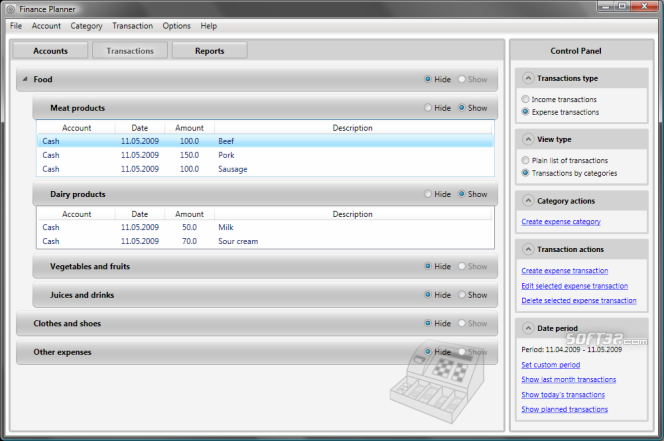Select the Sausage transaction row
The image size is (664, 441).
[x=265, y=169]
